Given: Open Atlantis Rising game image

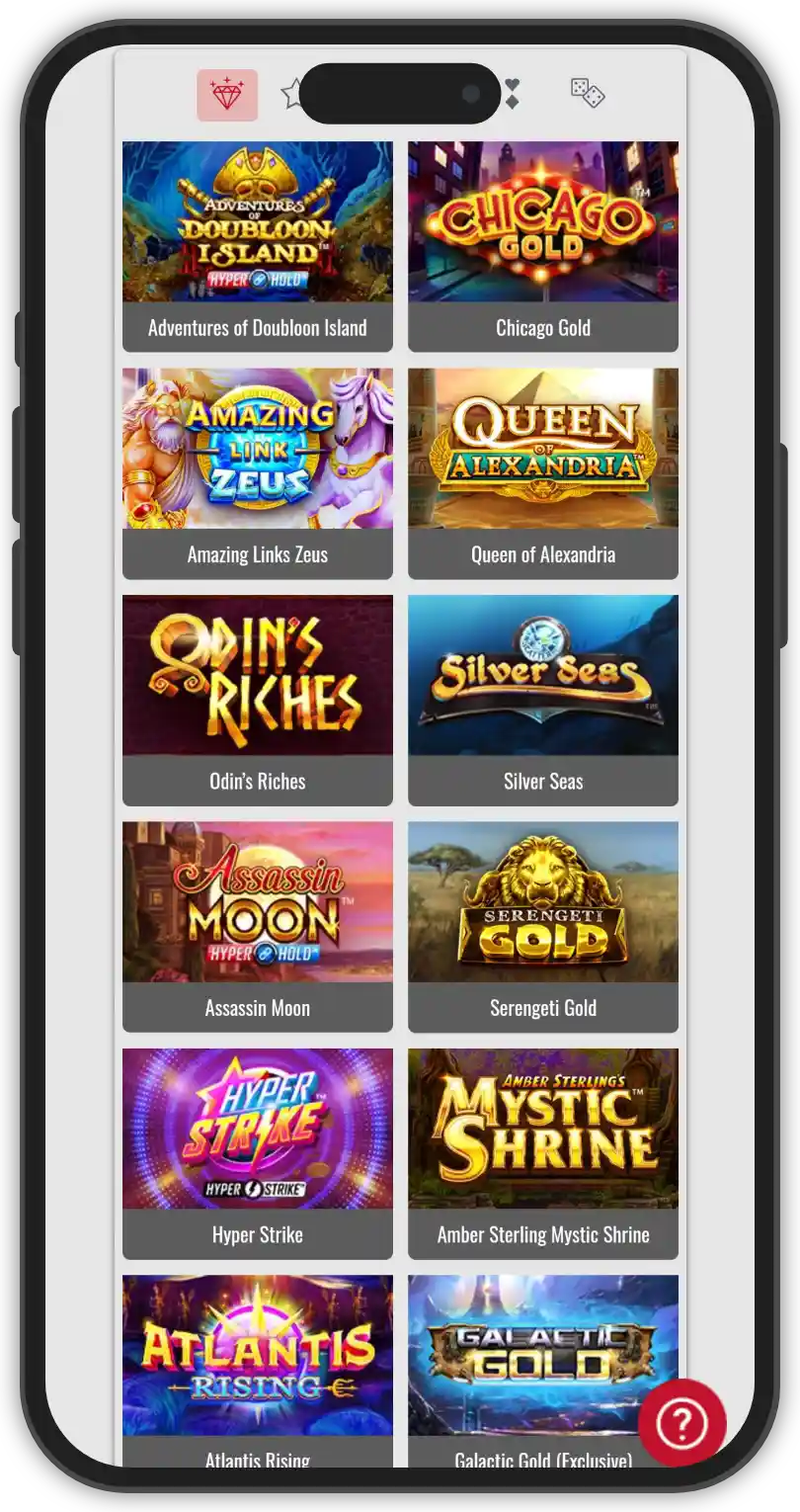Looking at the screenshot, I should (x=258, y=1355).
